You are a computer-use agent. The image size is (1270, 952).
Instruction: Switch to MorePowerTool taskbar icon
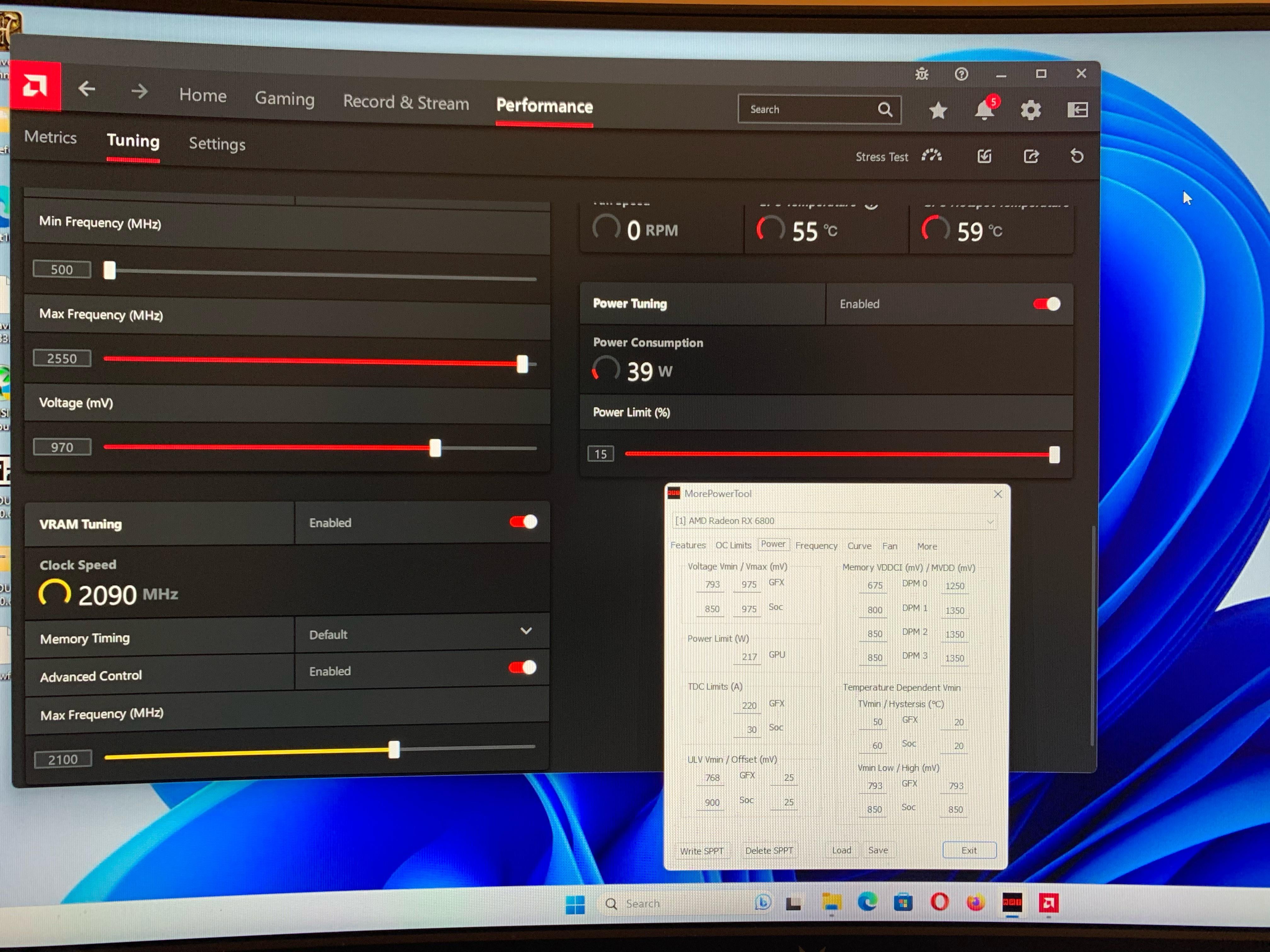point(1012,903)
